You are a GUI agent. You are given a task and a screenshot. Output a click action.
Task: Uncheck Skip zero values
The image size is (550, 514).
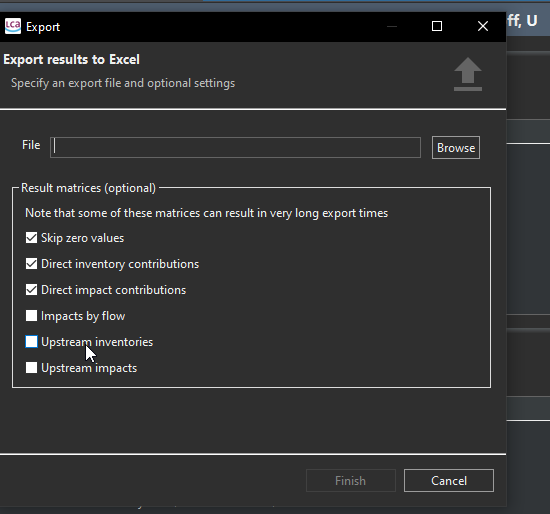click(32, 238)
